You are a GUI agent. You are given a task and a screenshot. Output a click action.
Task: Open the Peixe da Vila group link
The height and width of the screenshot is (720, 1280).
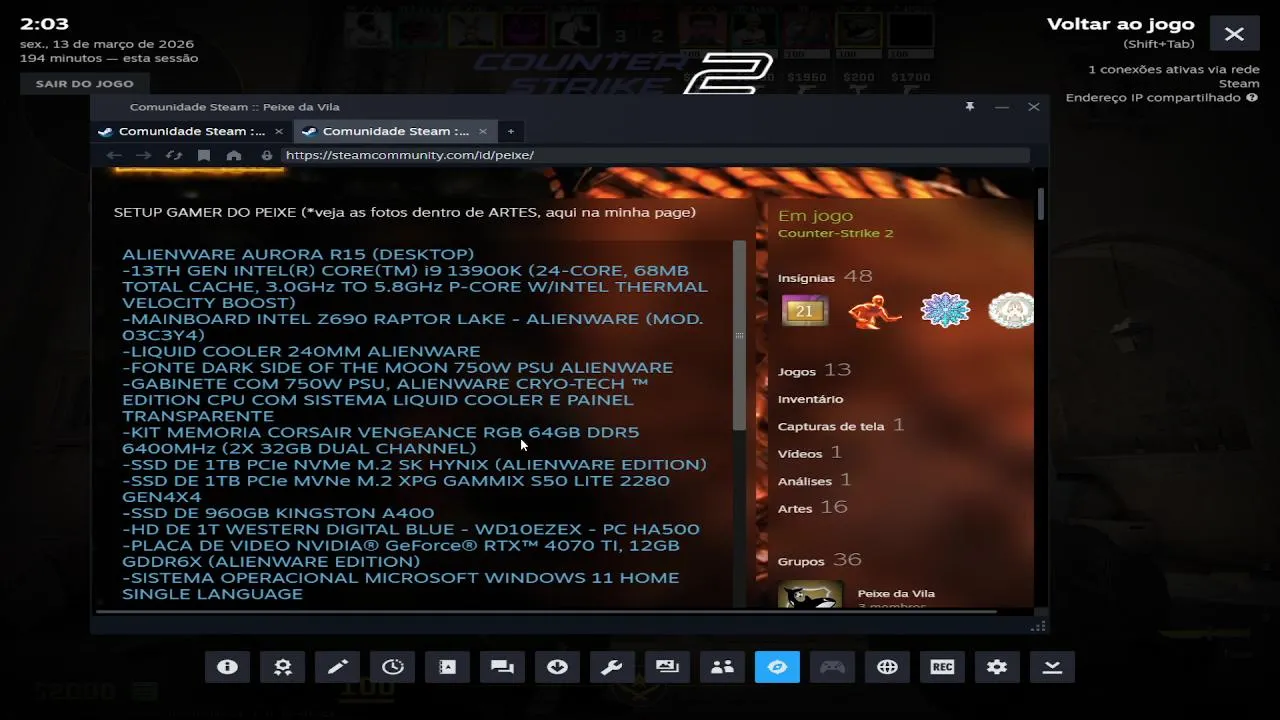(x=896, y=593)
